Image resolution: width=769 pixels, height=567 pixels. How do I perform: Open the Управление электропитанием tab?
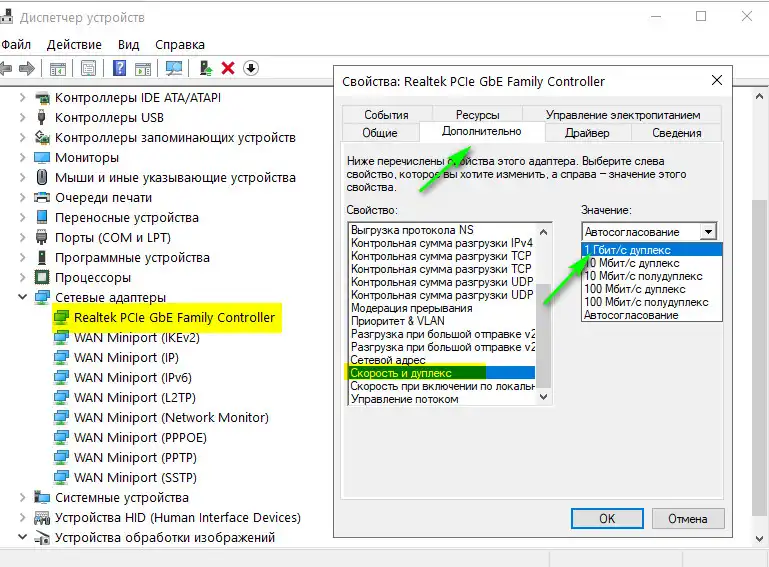tap(622, 115)
